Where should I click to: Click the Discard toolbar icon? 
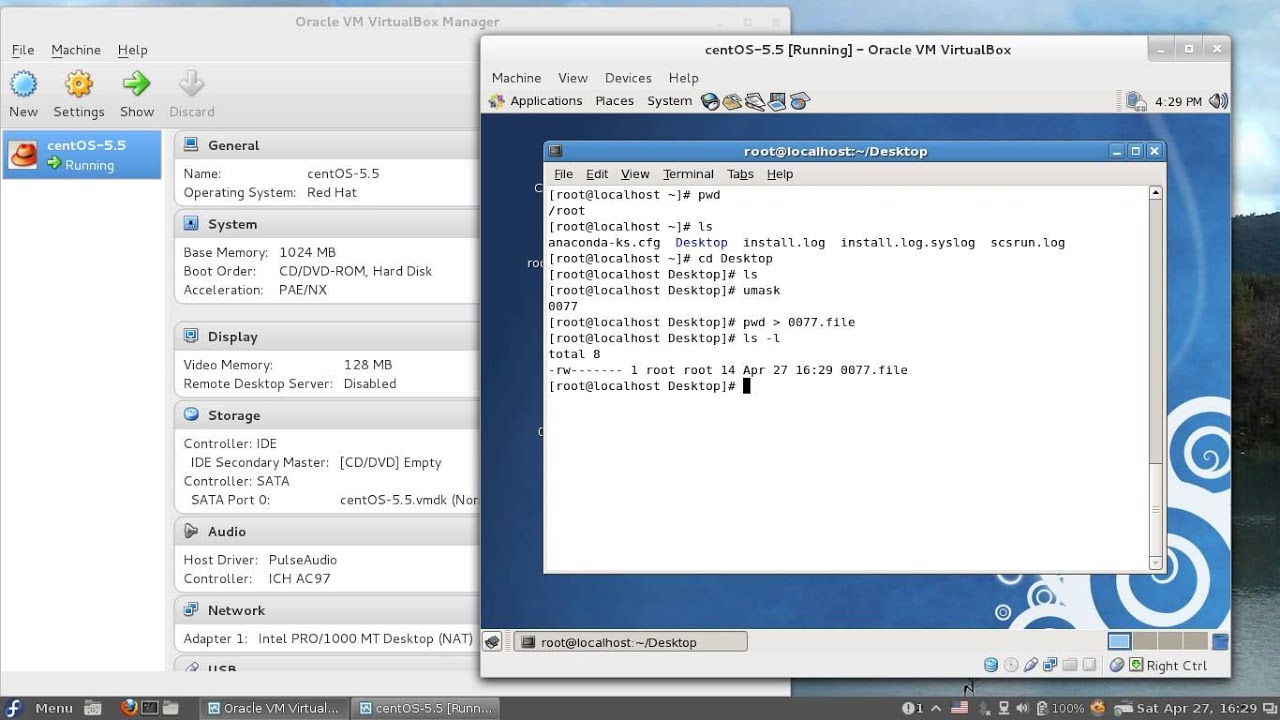pyautogui.click(x=191, y=84)
